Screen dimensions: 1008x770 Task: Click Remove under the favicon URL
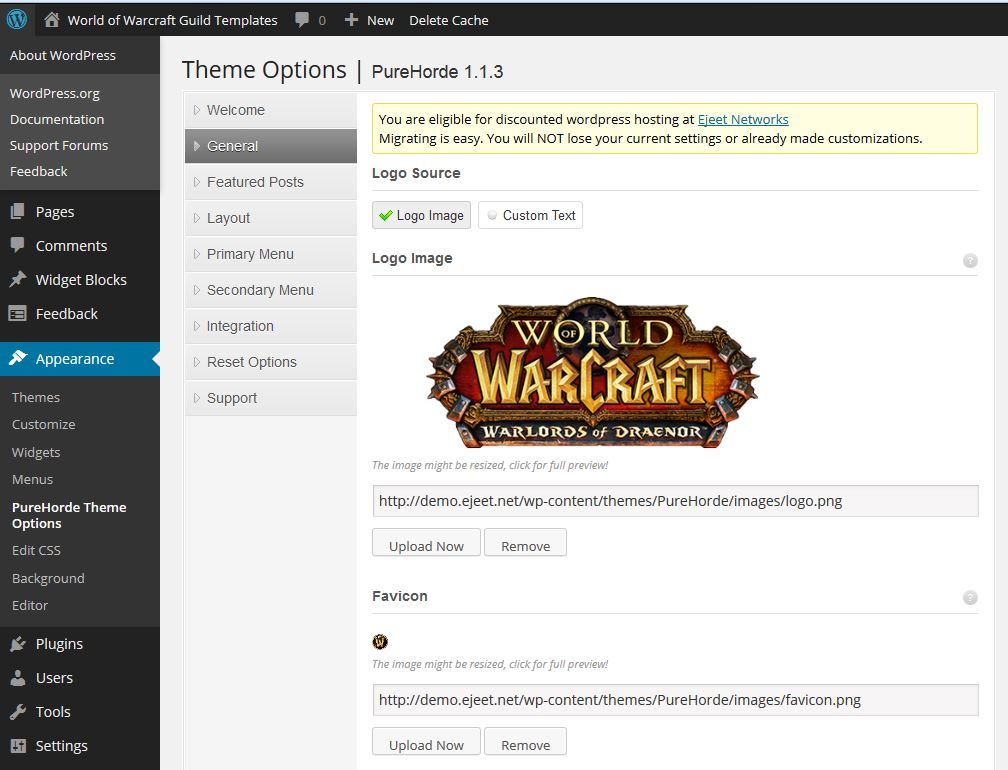pyautogui.click(x=525, y=742)
